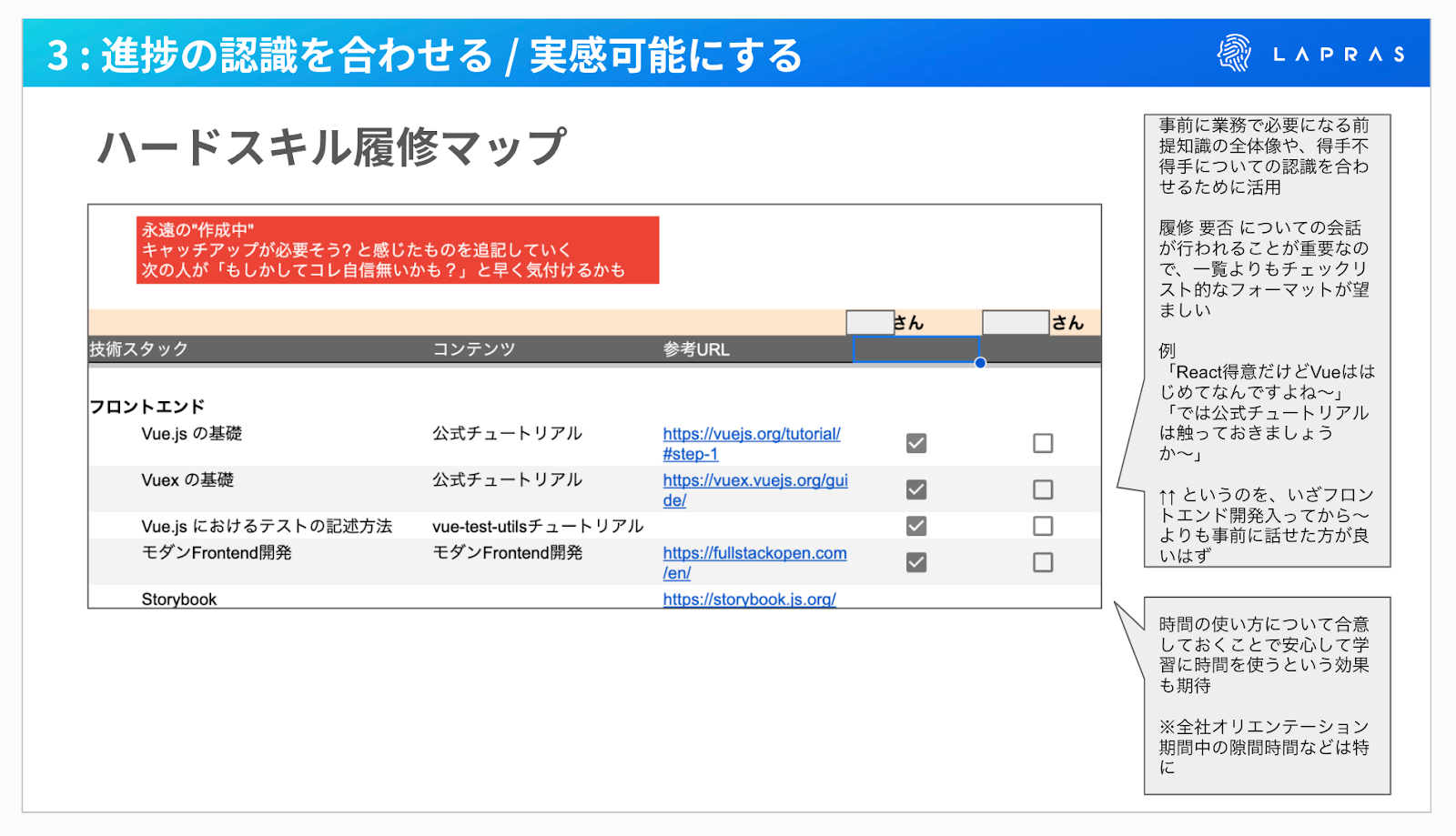This screenshot has height=836, width=1456.
Task: Open the vuex.vuejs.org guide link
Action: tap(755, 490)
